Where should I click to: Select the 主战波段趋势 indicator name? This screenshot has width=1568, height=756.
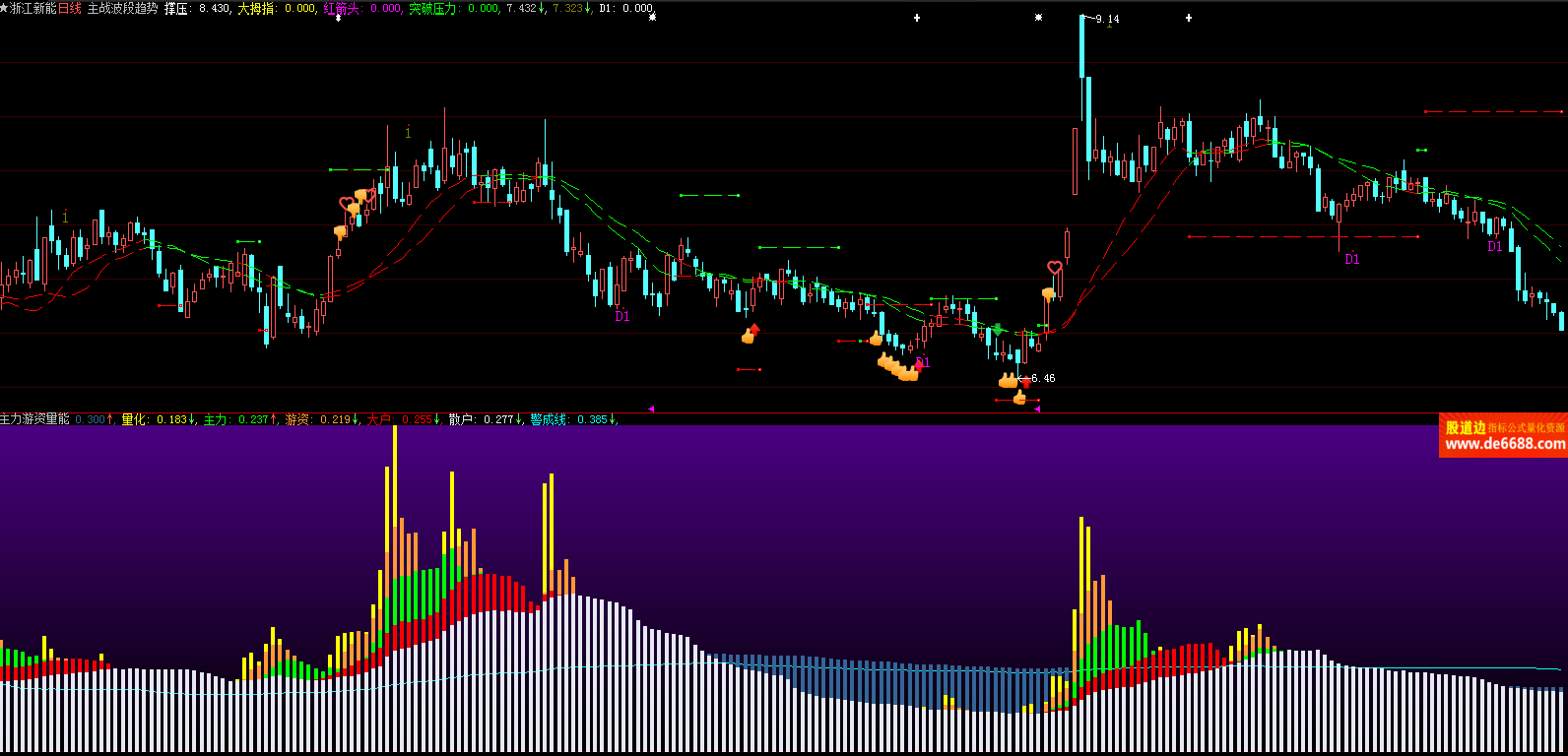point(122,8)
